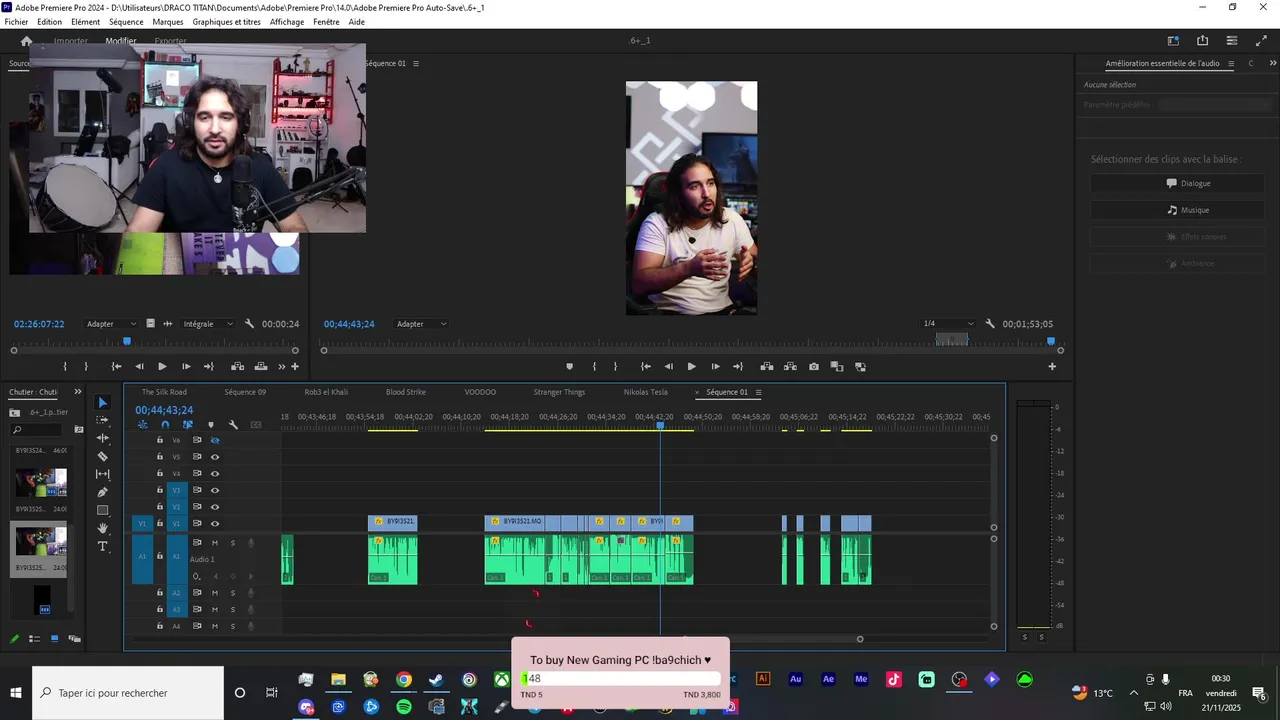Open the Quick Export share icon
The height and width of the screenshot is (720, 1280).
(1202, 41)
